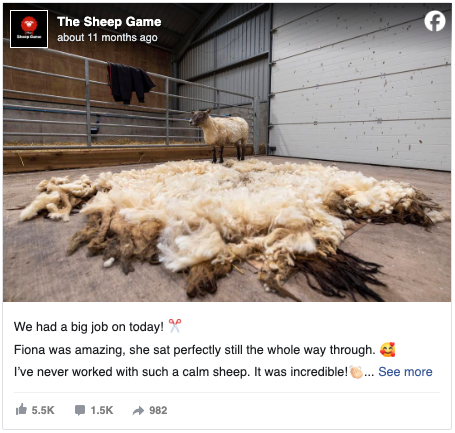The image size is (455, 433).
Task: Click the thumbs-up like icon
Action: (x=21, y=409)
